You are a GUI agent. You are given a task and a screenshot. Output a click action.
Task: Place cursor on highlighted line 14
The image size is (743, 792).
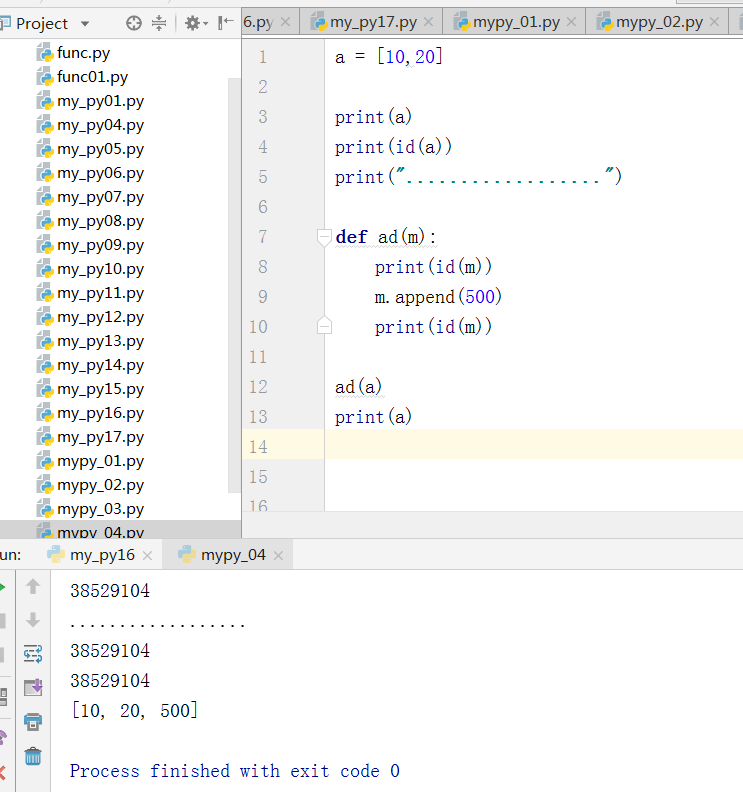pos(533,444)
